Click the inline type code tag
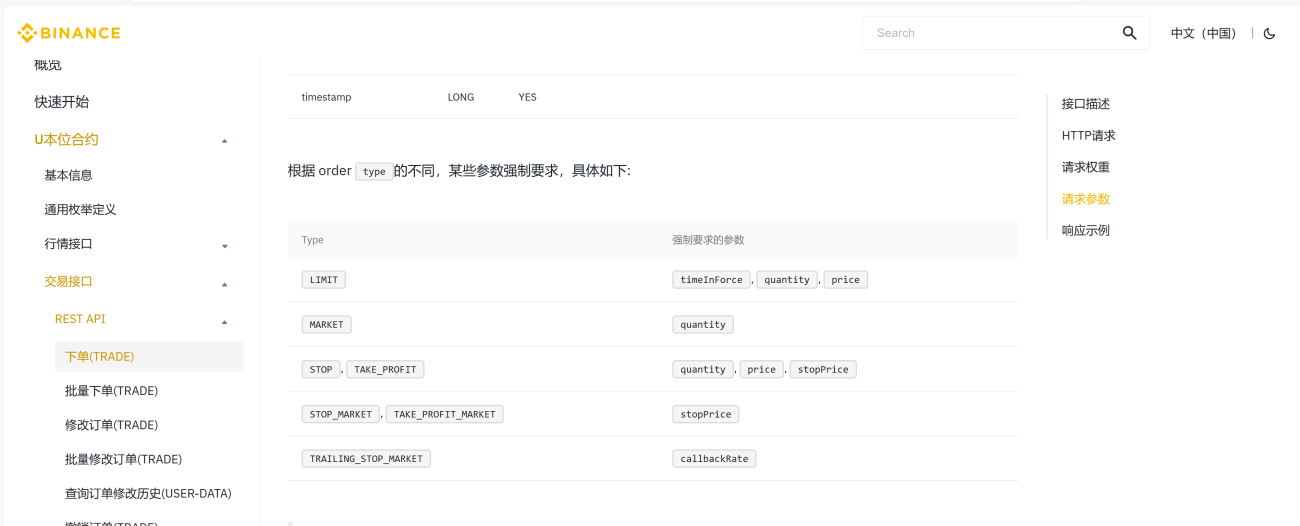Image resolution: width=1300 pixels, height=526 pixels. tap(374, 172)
